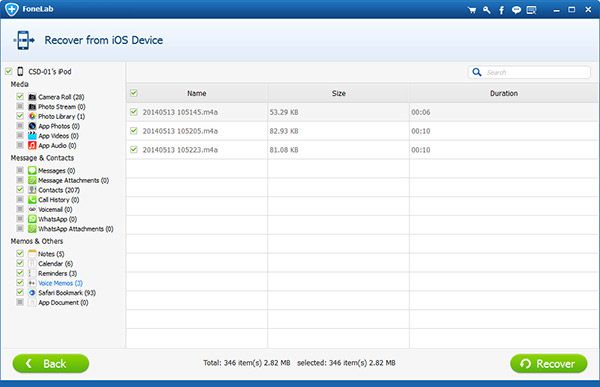Click the Recover button
600x387 pixels.
[549, 363]
